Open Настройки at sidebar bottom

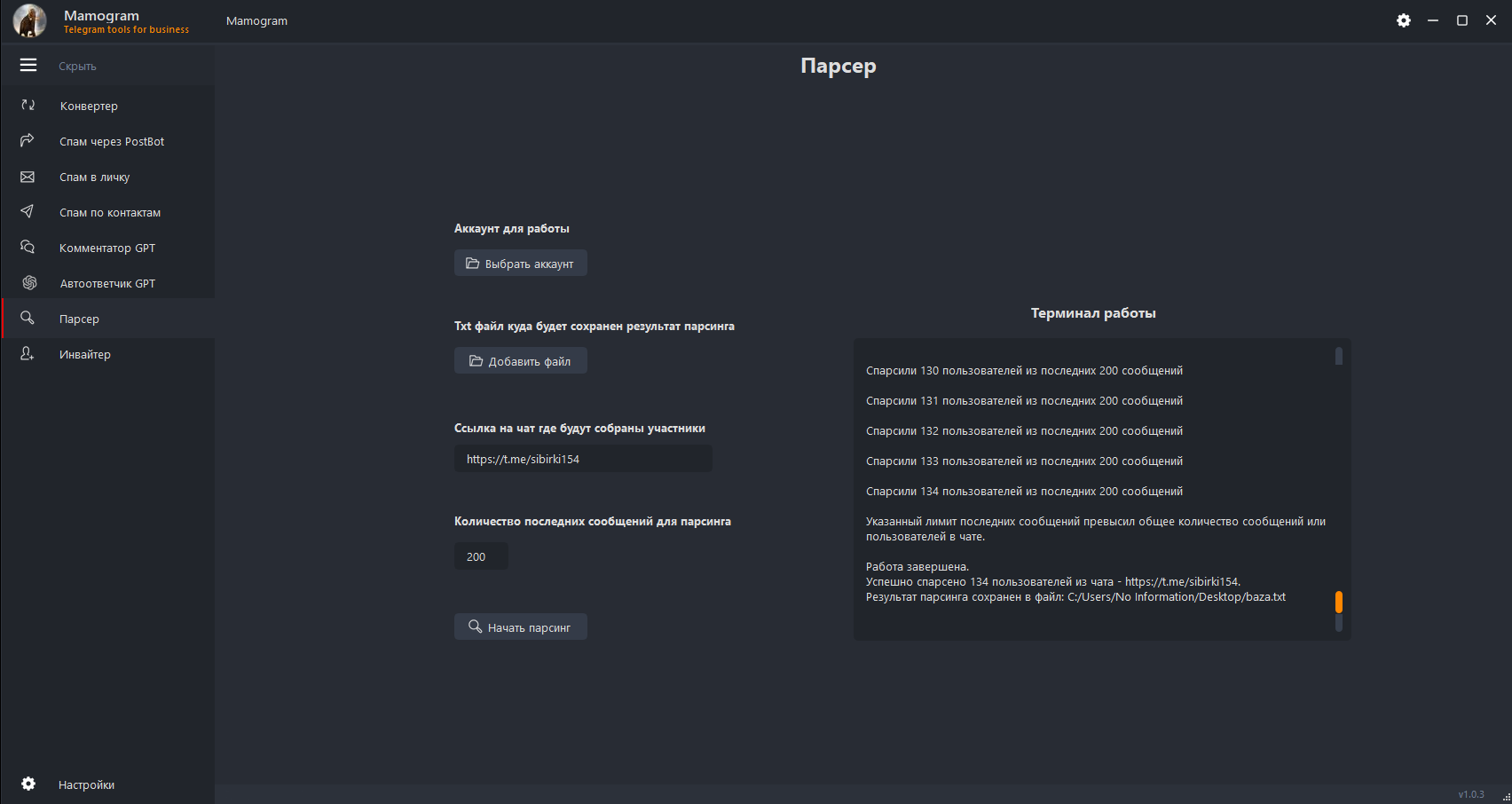[86, 784]
